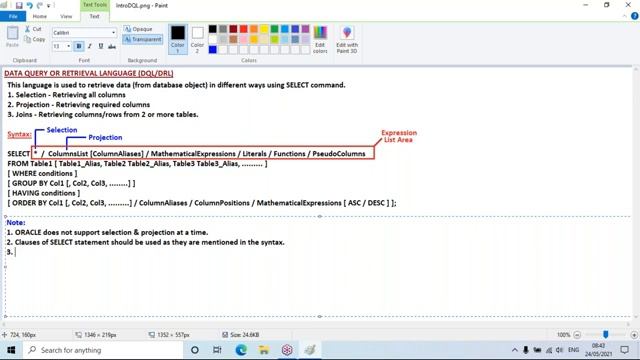The image size is (640, 360).
Task: Set text background to Transparent
Action: click(142, 39)
